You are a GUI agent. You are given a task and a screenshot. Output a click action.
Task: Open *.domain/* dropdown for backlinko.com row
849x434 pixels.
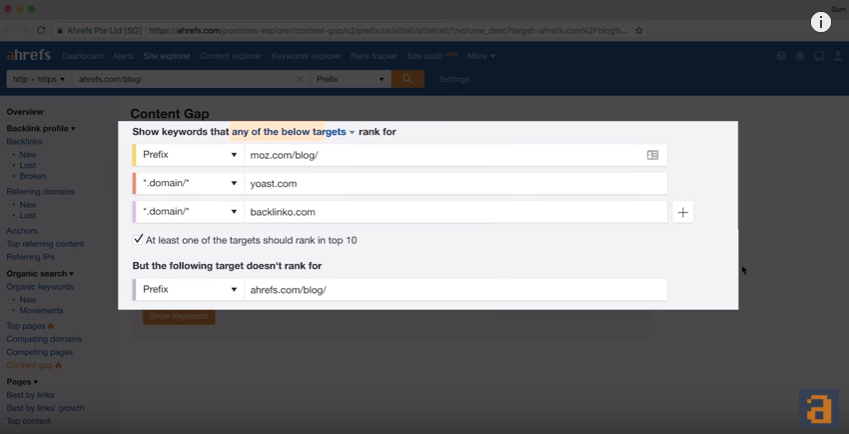190,212
